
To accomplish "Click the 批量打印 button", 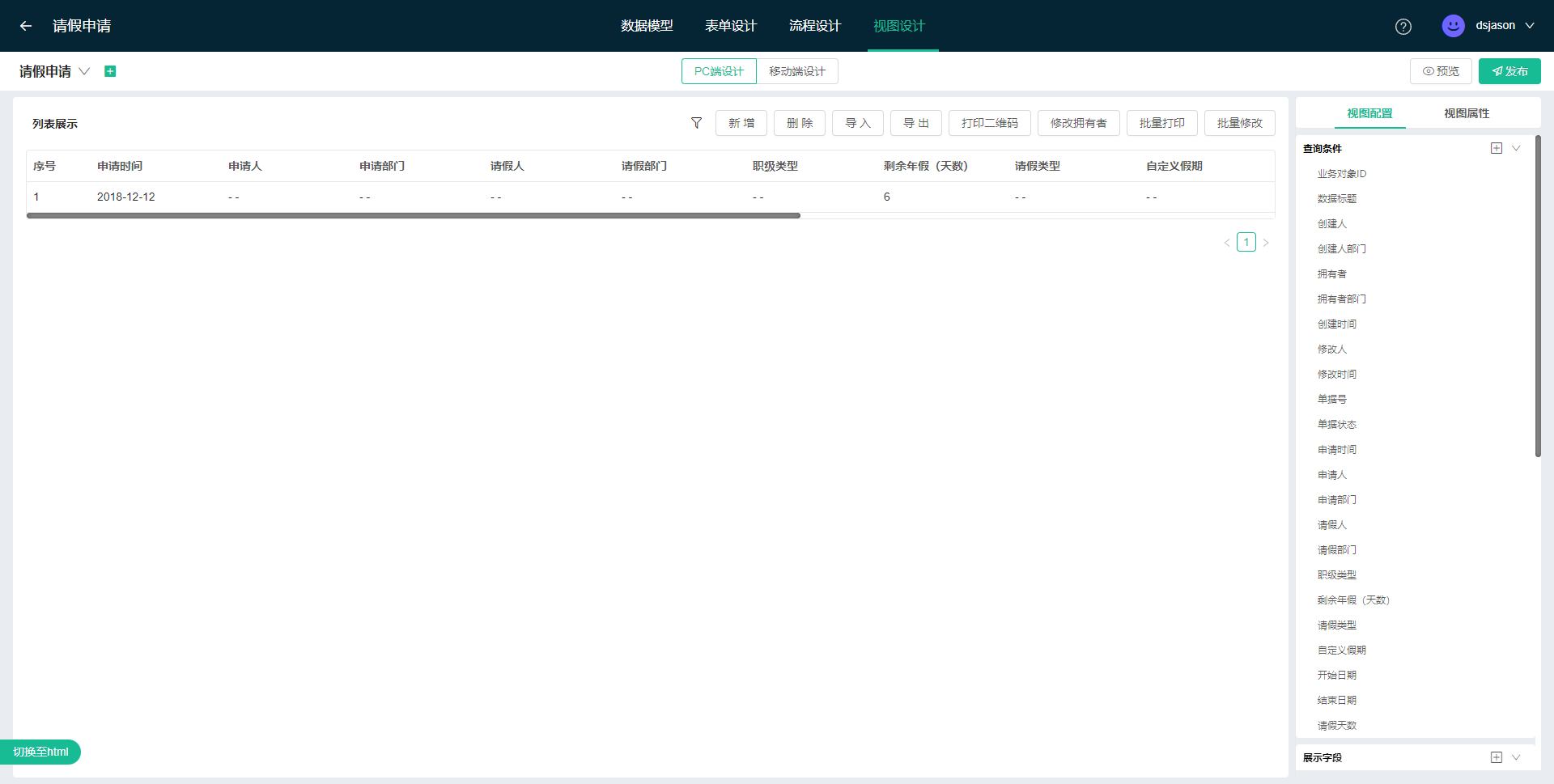I will tap(1162, 123).
